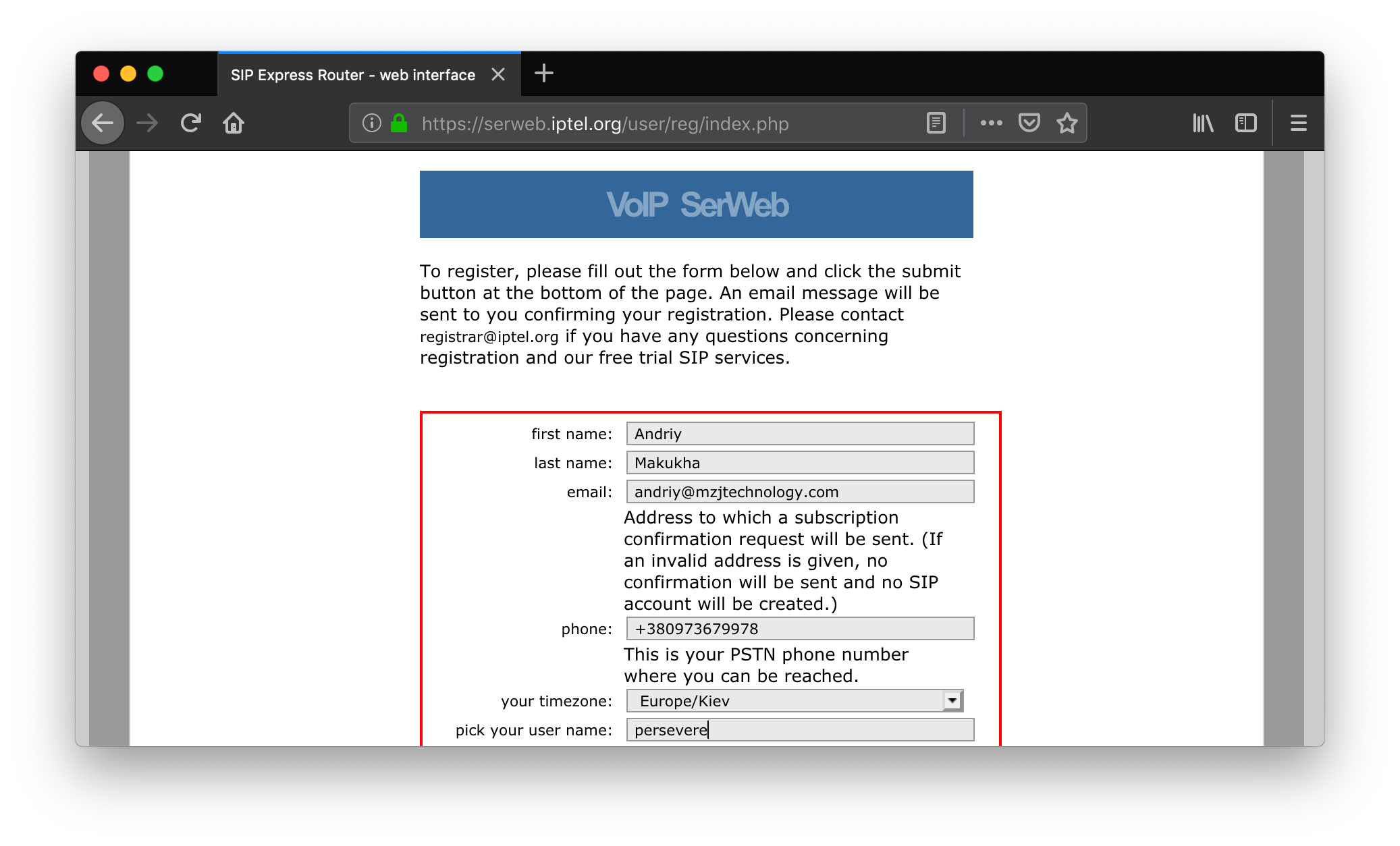Open page actions three-dot menu
Viewport: 1400px width, 846px height.
point(991,123)
